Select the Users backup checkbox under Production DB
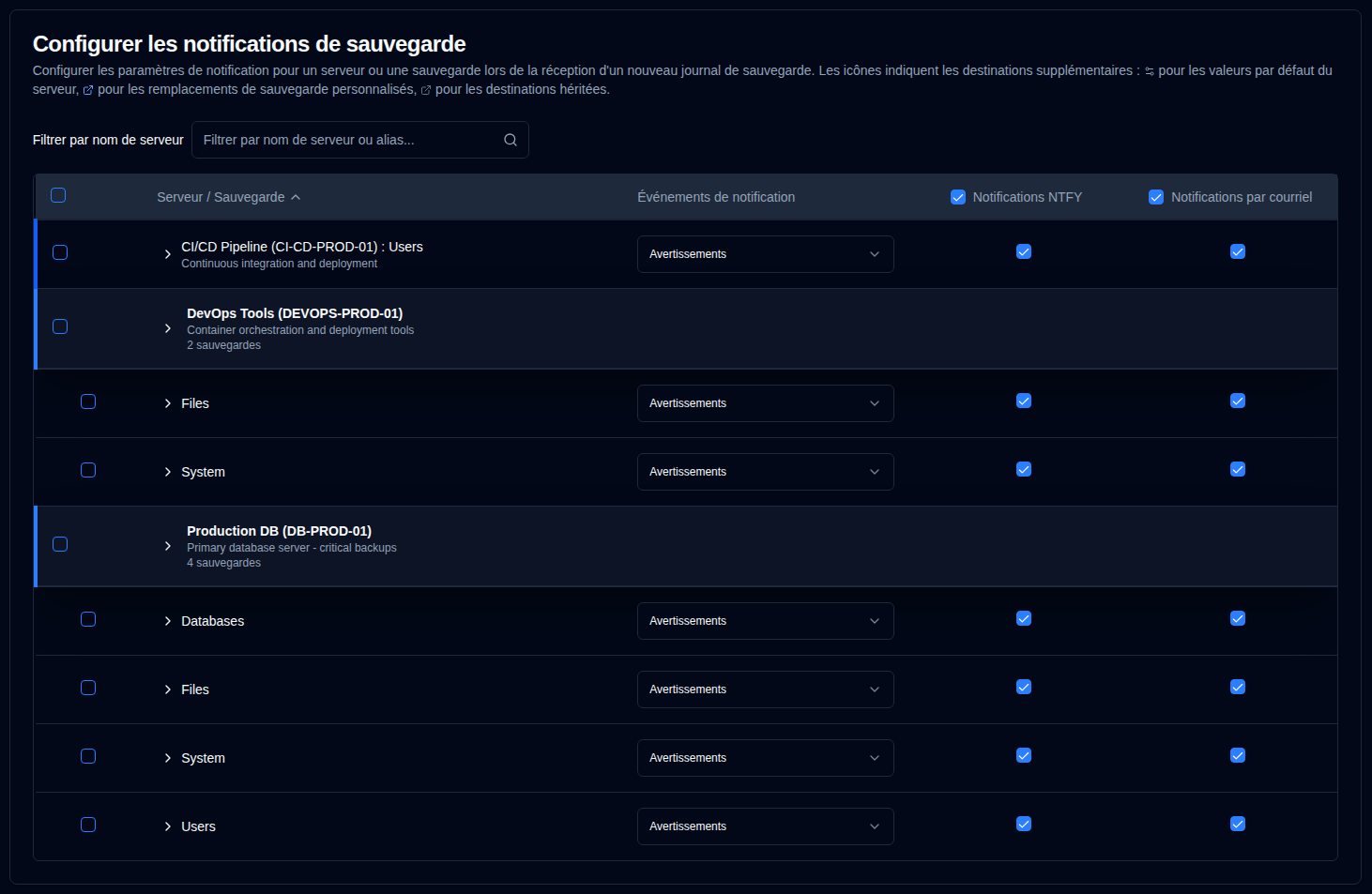This screenshot has width=1372, height=894. pos(88,825)
